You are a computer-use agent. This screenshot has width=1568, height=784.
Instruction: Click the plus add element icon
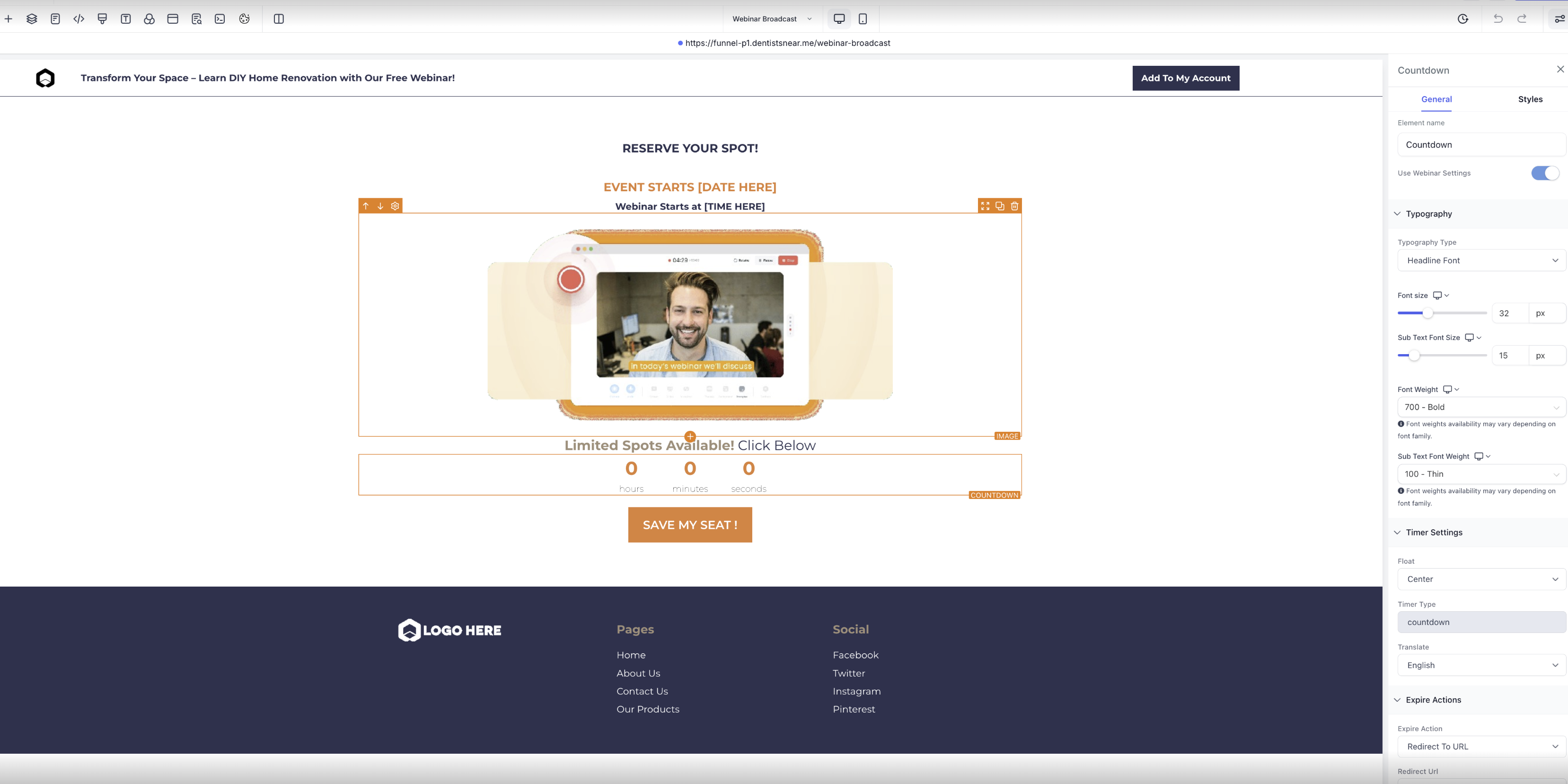(9, 19)
